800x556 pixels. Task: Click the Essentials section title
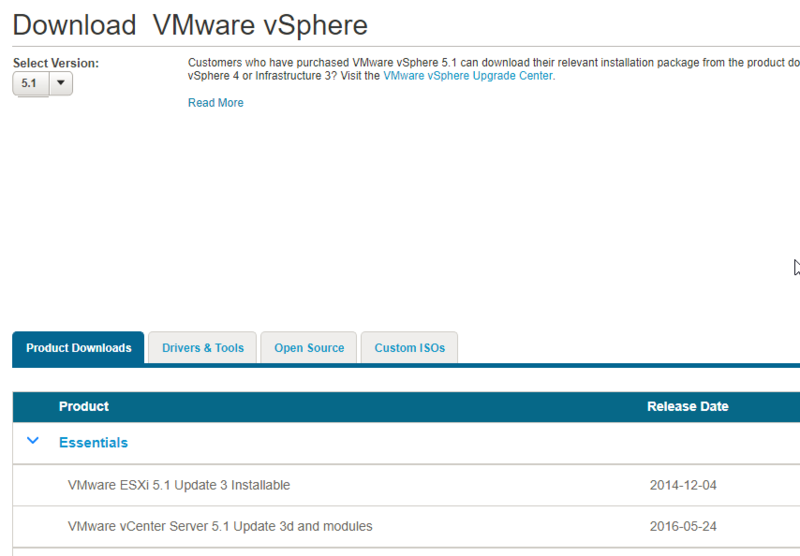[x=93, y=442]
